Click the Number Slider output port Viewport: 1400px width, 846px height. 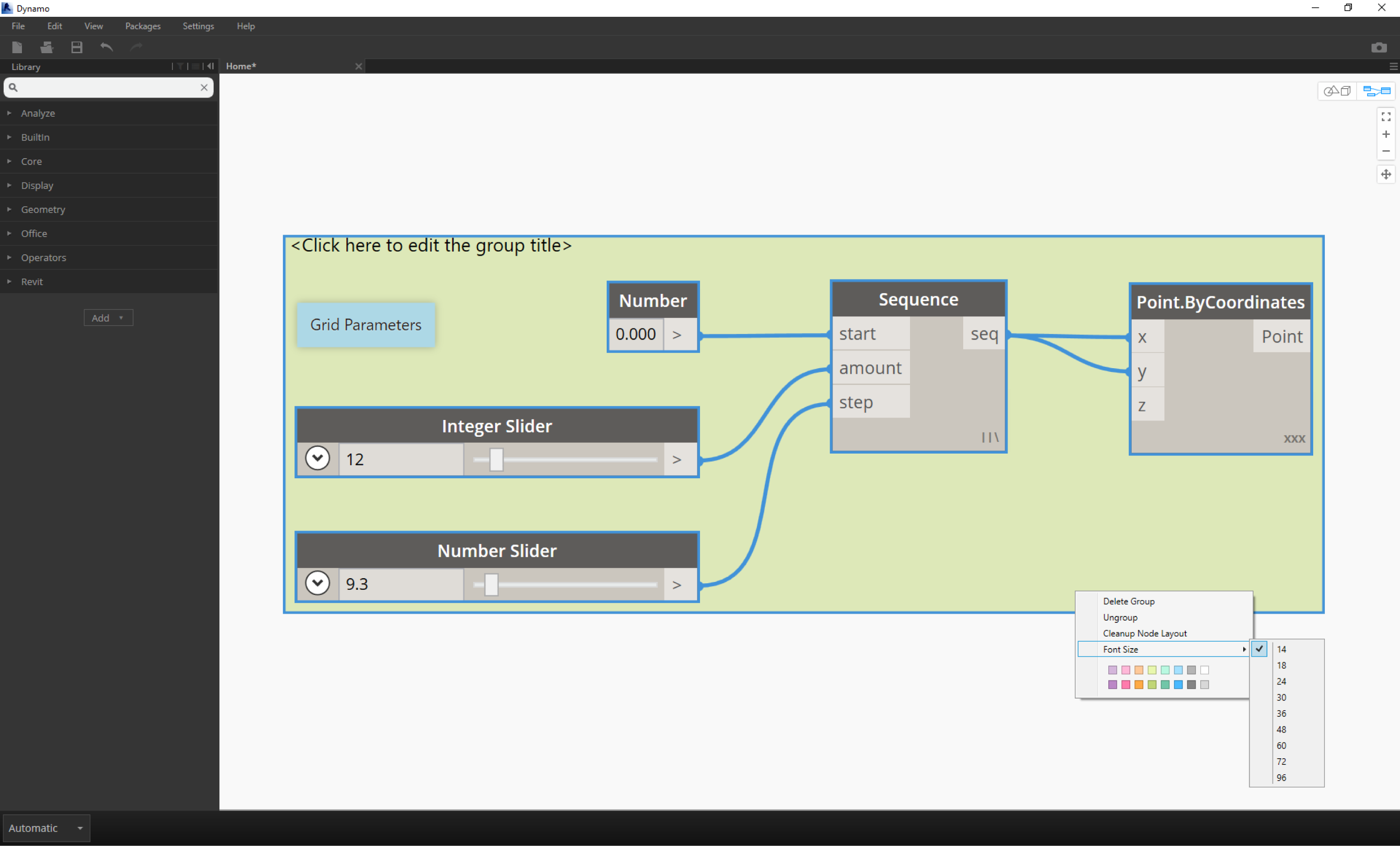[680, 584]
